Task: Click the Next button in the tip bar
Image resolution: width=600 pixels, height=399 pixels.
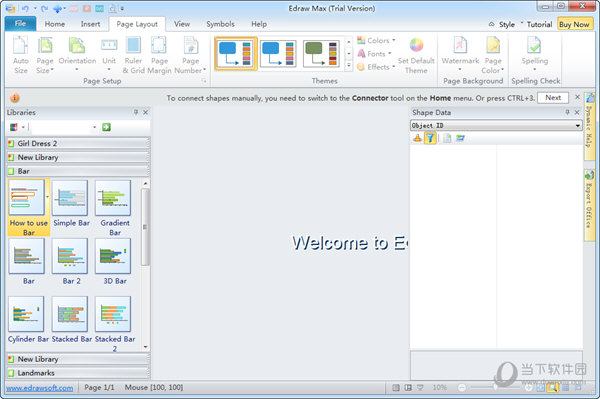Action: pos(553,98)
